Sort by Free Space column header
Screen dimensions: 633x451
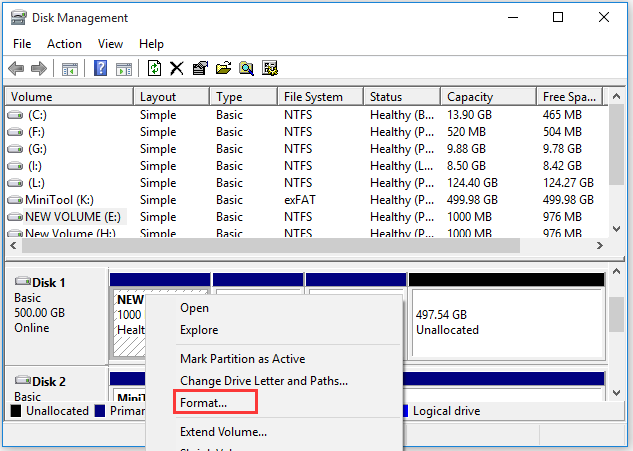point(570,97)
